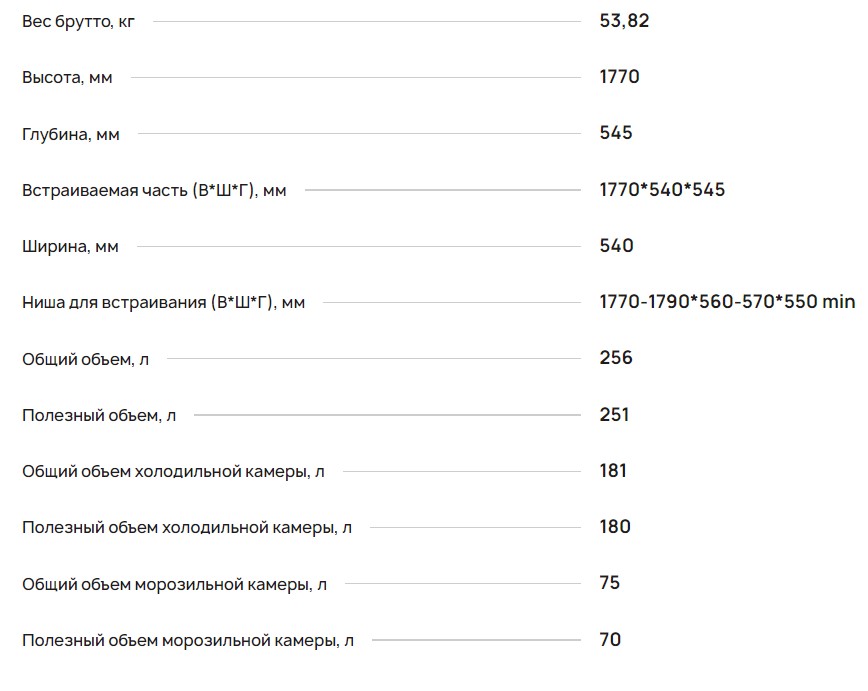The width and height of the screenshot is (868, 691).
Task: Select the "Полезный объем, л" label
Action: [x=99, y=415]
